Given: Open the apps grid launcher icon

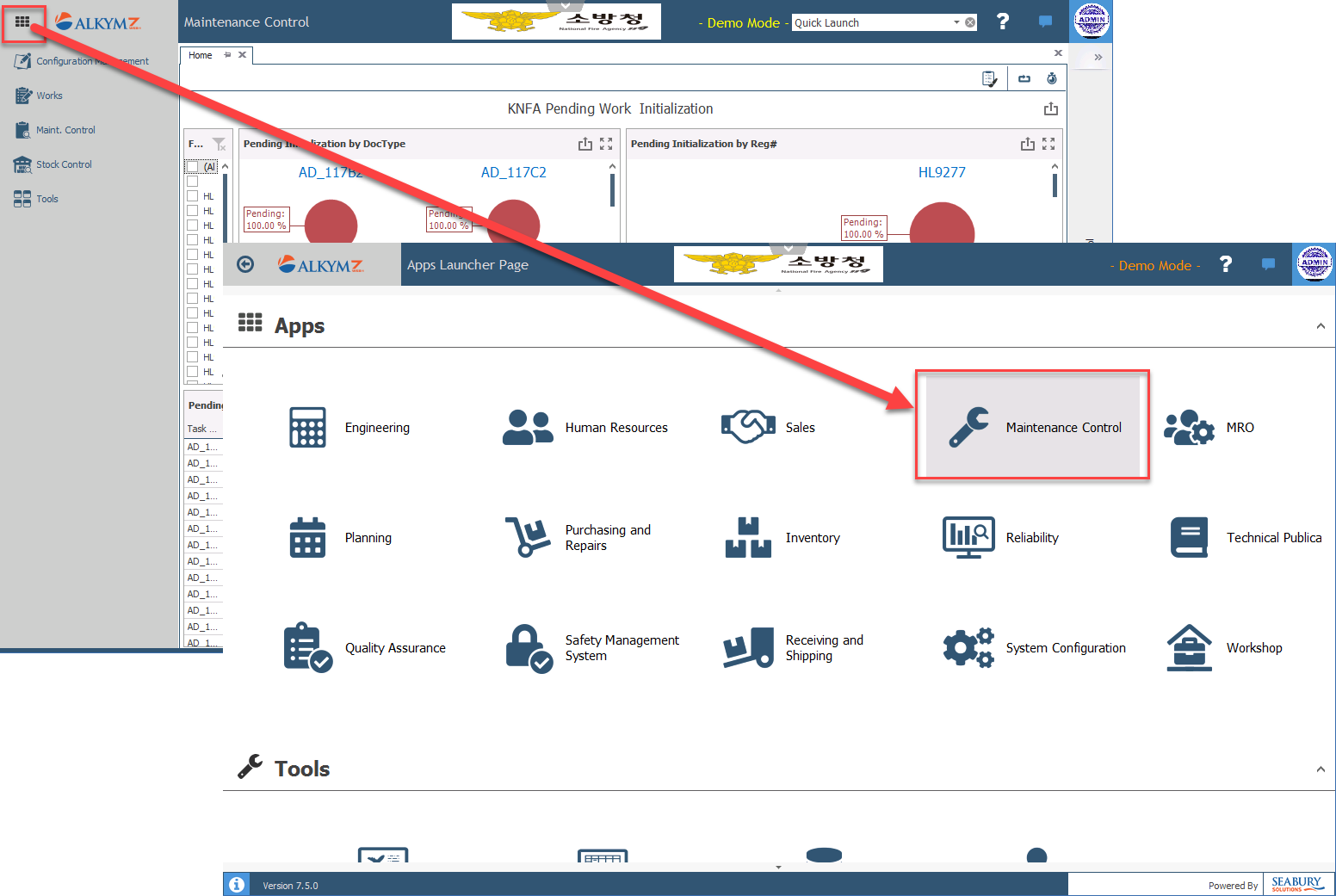Looking at the screenshot, I should (x=22, y=22).
